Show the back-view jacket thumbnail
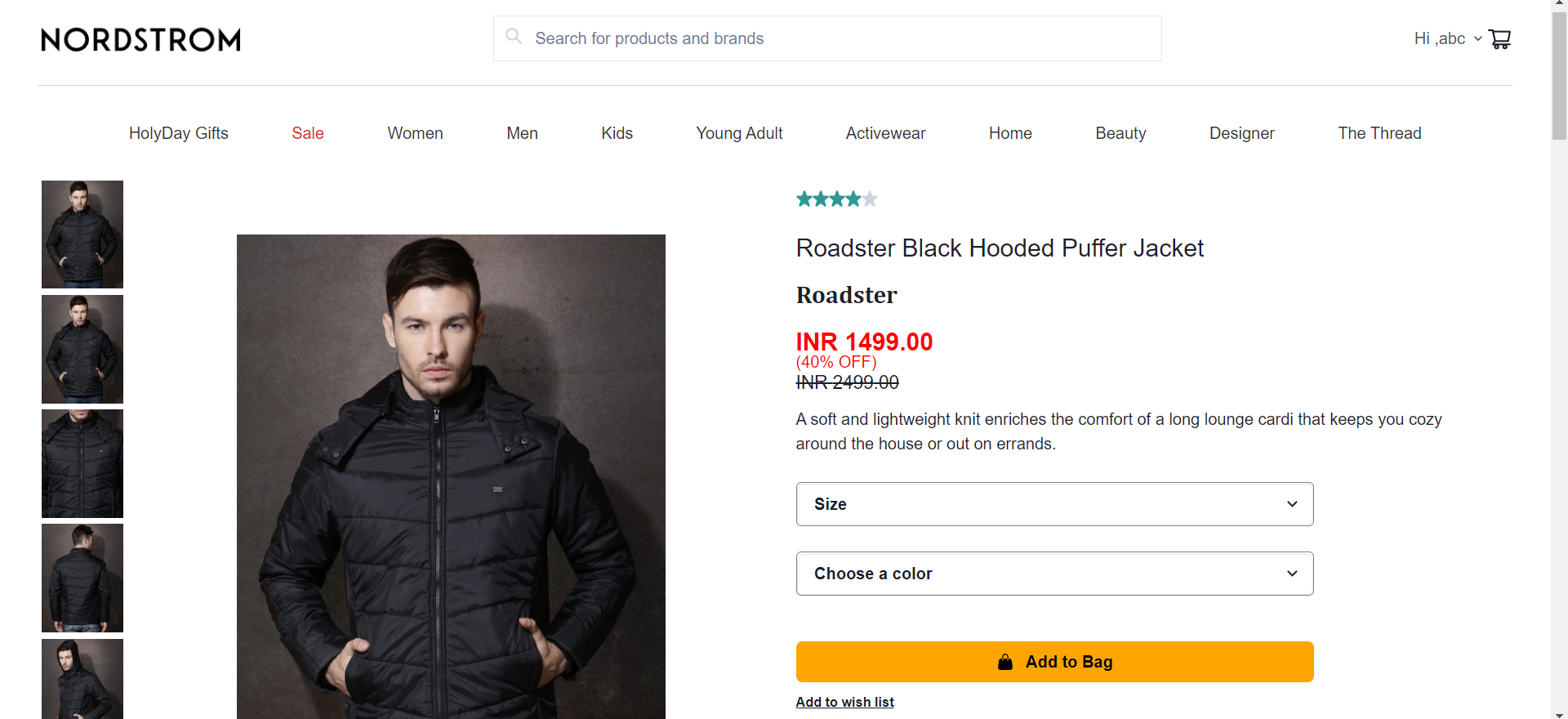 [82, 578]
